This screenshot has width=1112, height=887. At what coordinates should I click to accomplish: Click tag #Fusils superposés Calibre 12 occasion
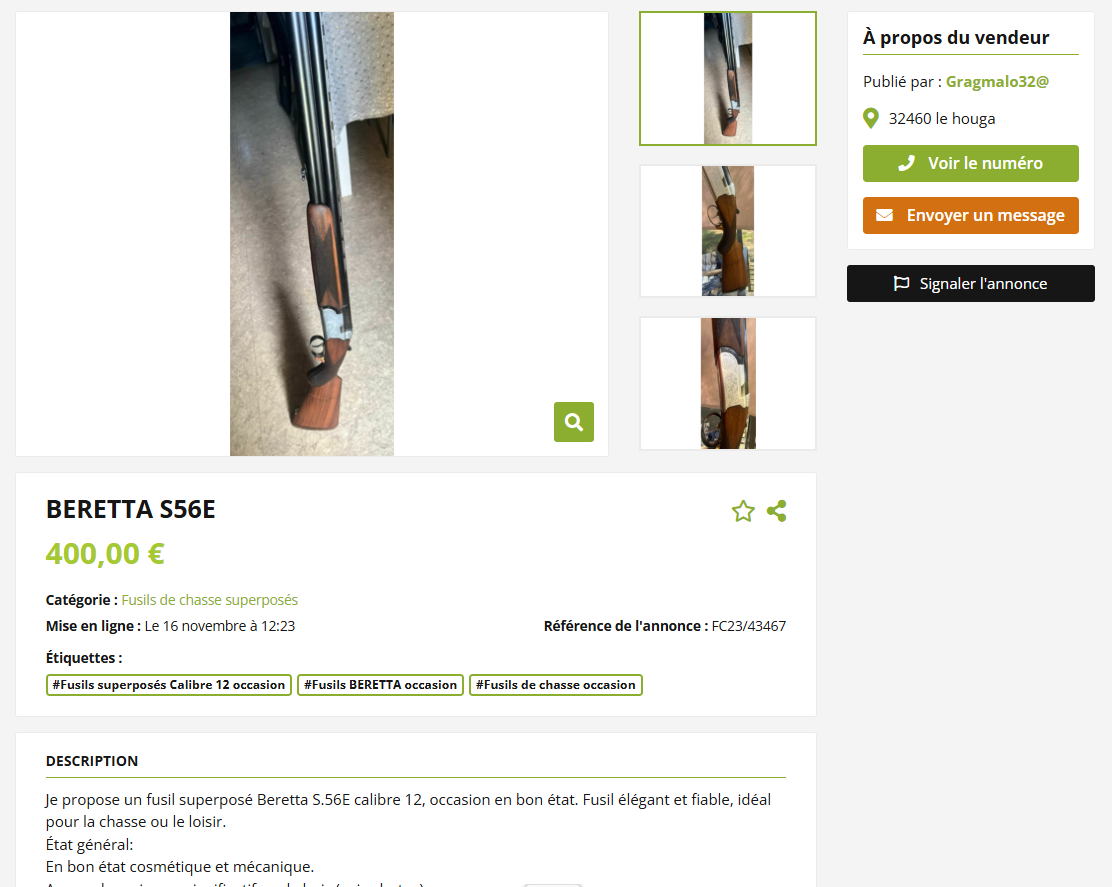click(x=169, y=685)
